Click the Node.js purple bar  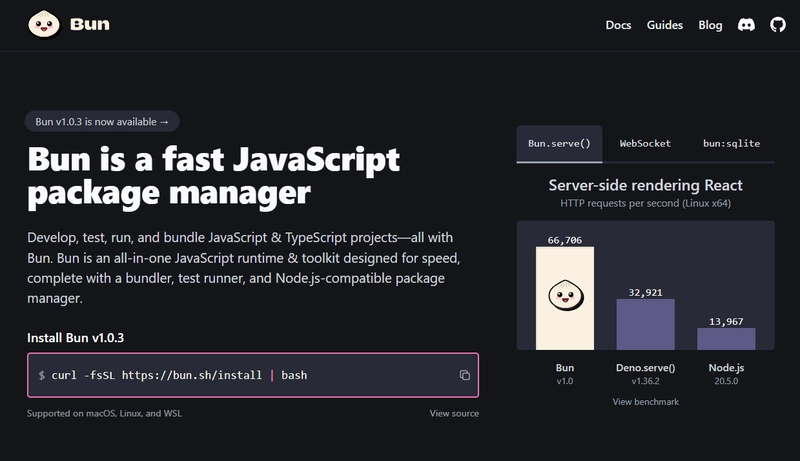pyautogui.click(x=726, y=339)
